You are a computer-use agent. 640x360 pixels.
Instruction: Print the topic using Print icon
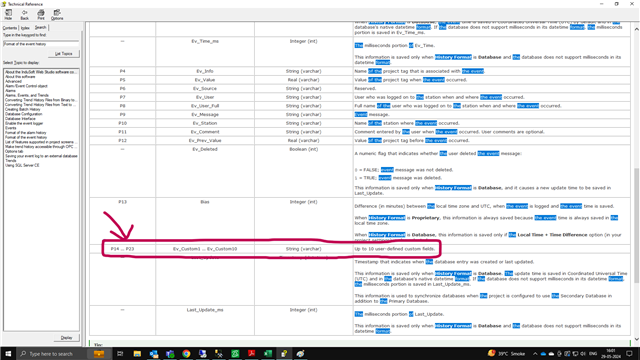click(x=41, y=15)
